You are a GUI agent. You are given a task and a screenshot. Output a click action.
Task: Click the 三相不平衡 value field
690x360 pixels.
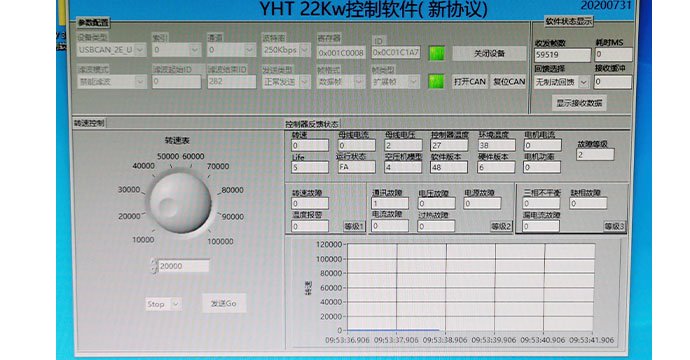(541, 203)
